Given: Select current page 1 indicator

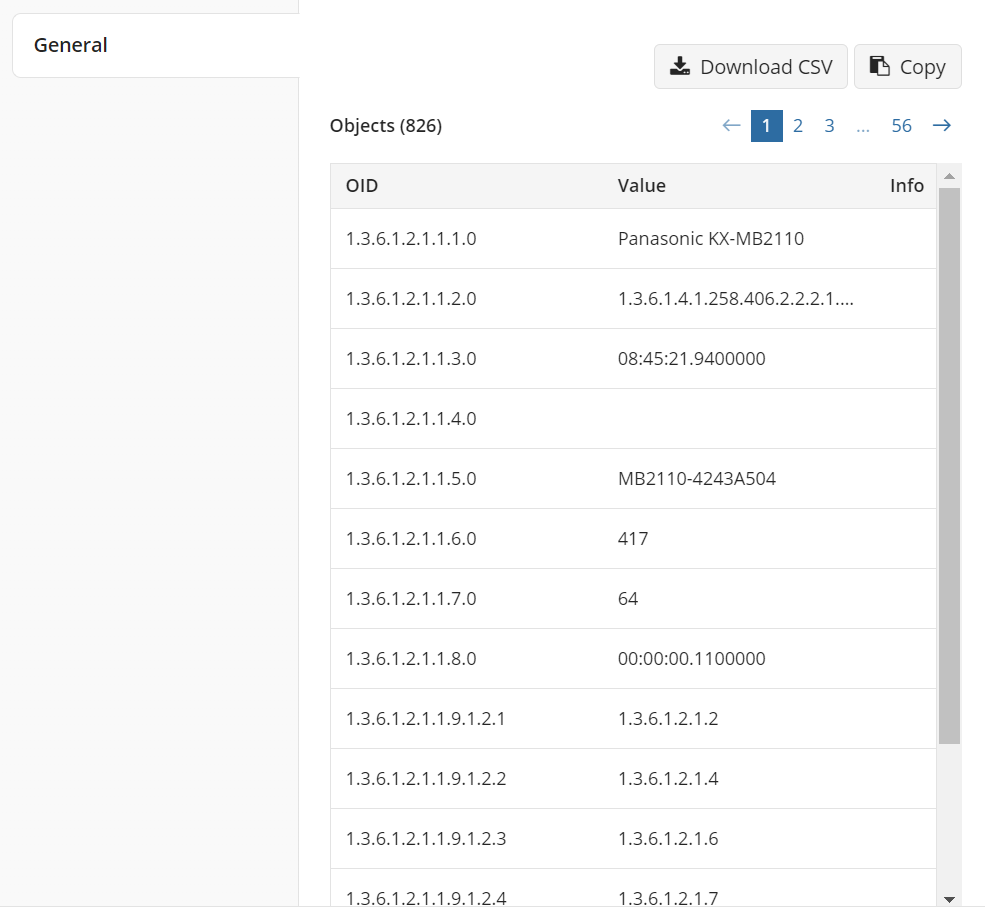Looking at the screenshot, I should [766, 126].
